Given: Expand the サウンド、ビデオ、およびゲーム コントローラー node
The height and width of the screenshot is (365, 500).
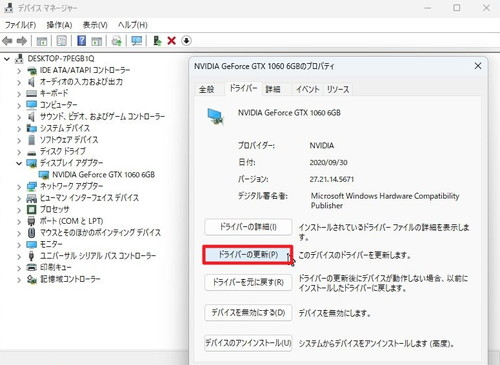Looking at the screenshot, I should 19,117.
